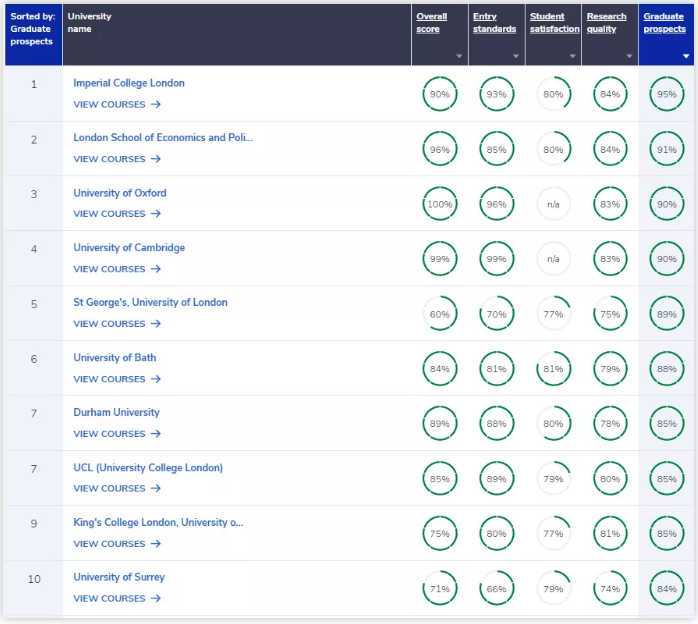Image resolution: width=698 pixels, height=624 pixels.
Task: Click King's College 81% research quality circle
Action: [610, 533]
